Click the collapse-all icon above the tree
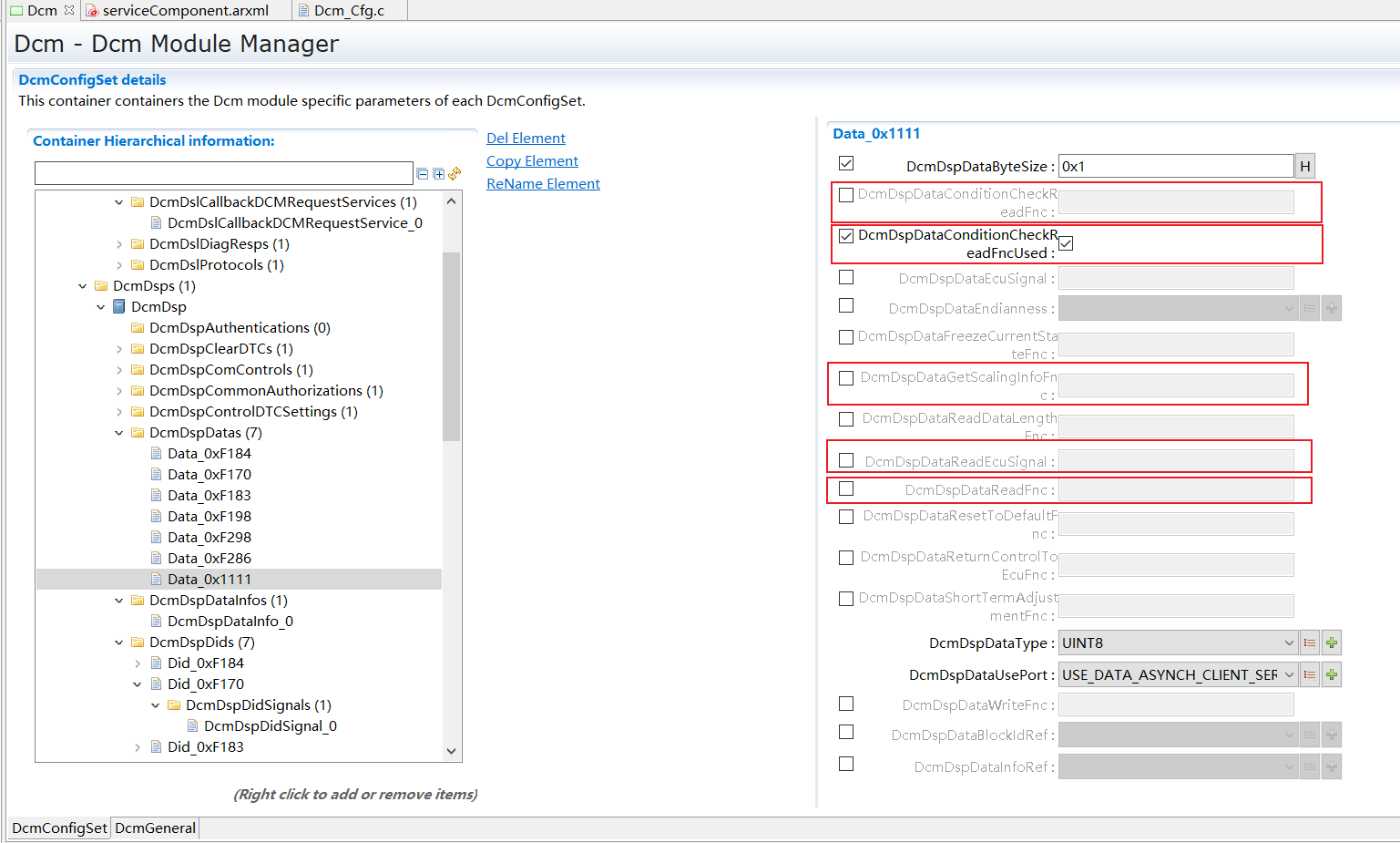The image size is (1400, 843). (x=422, y=173)
